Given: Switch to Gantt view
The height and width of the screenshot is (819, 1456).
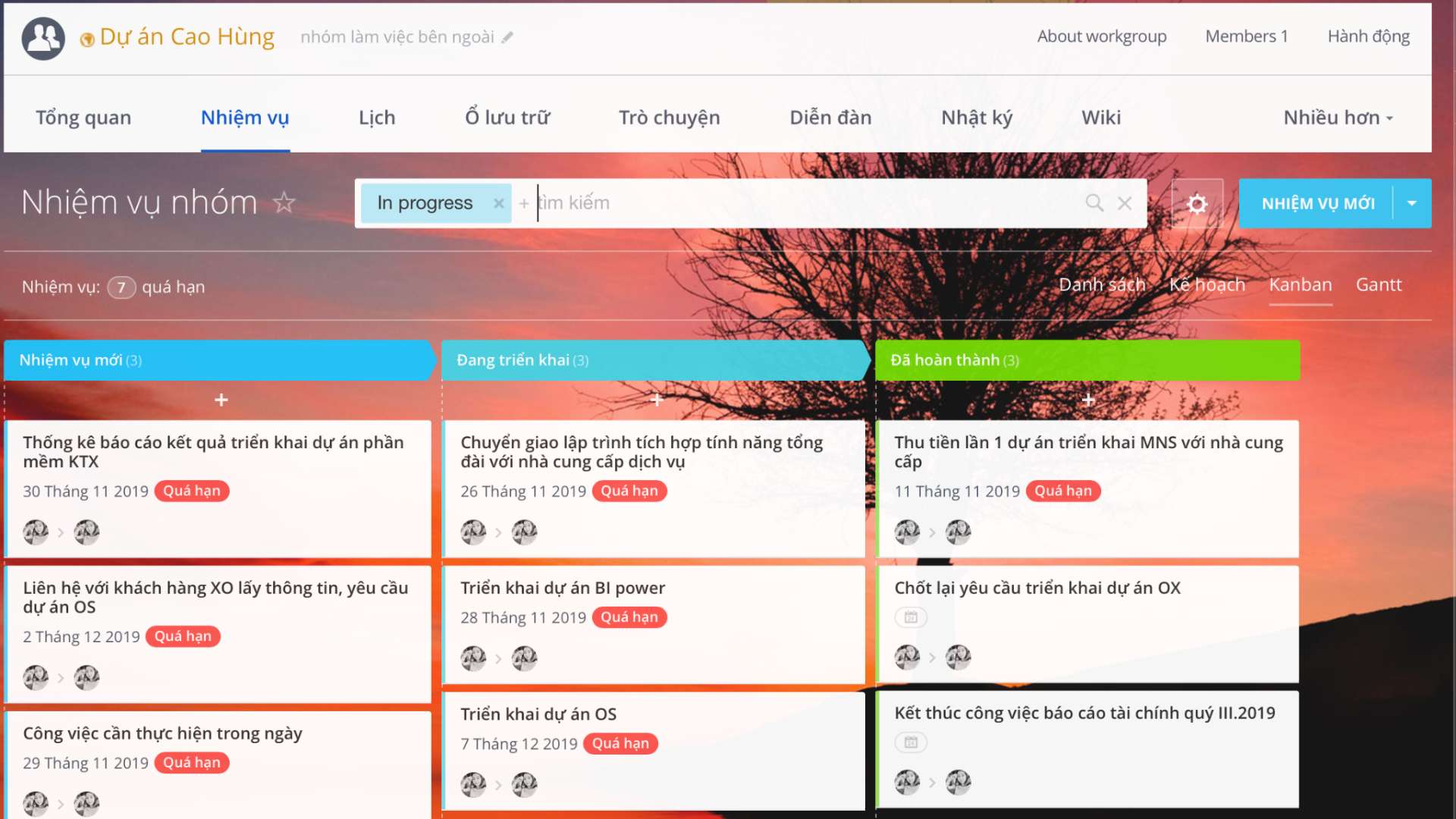Looking at the screenshot, I should [1379, 284].
